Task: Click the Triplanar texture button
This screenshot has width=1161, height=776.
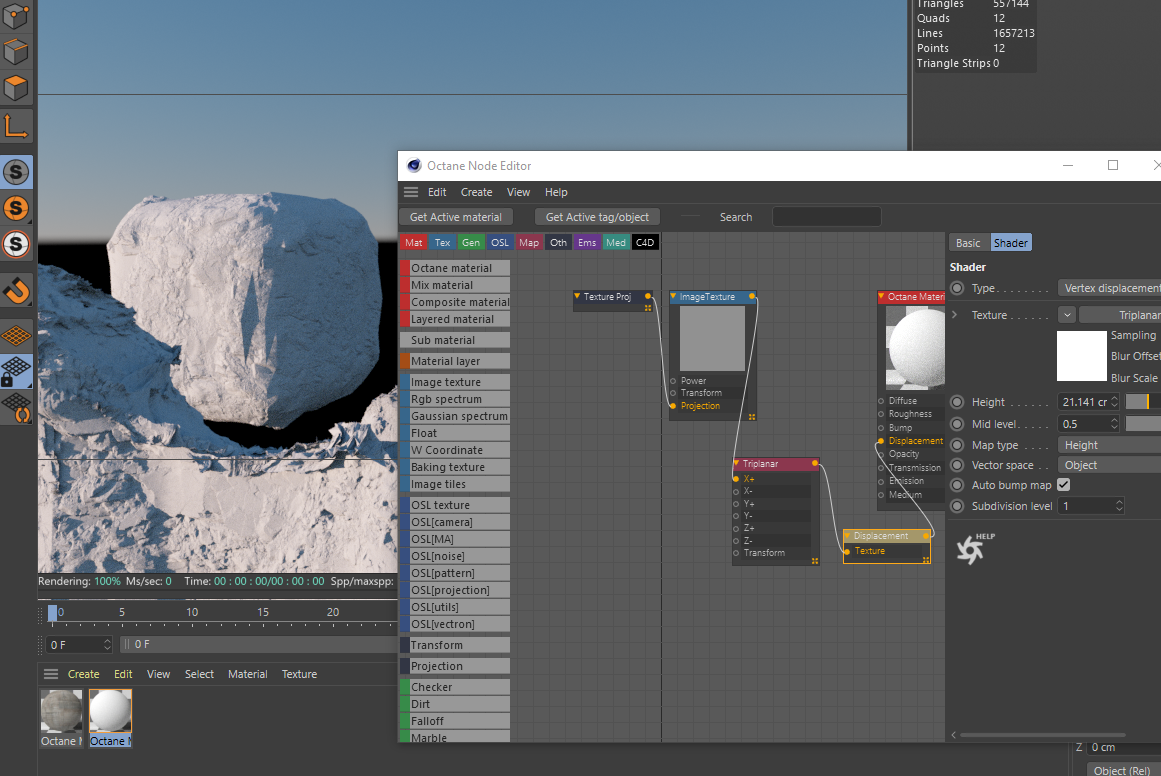Action: [1120, 315]
